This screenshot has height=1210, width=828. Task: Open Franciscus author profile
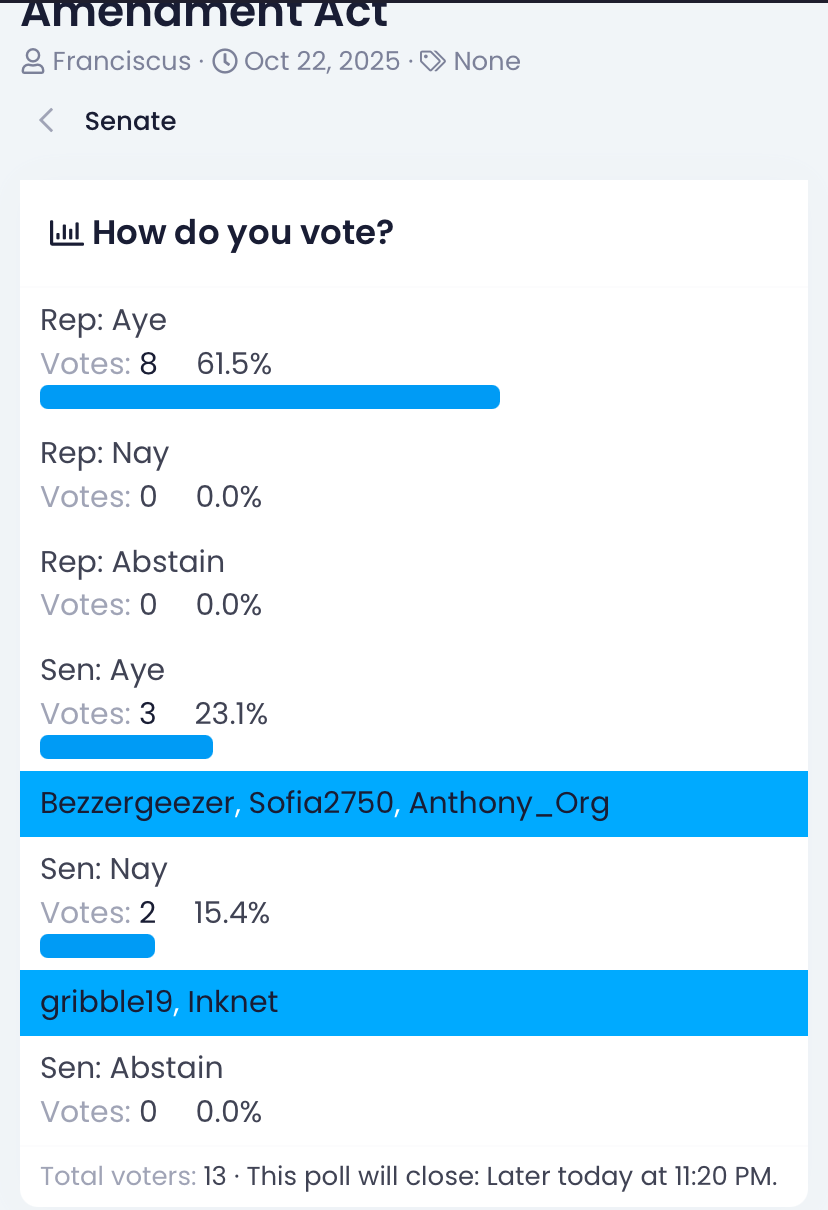pyautogui.click(x=121, y=62)
